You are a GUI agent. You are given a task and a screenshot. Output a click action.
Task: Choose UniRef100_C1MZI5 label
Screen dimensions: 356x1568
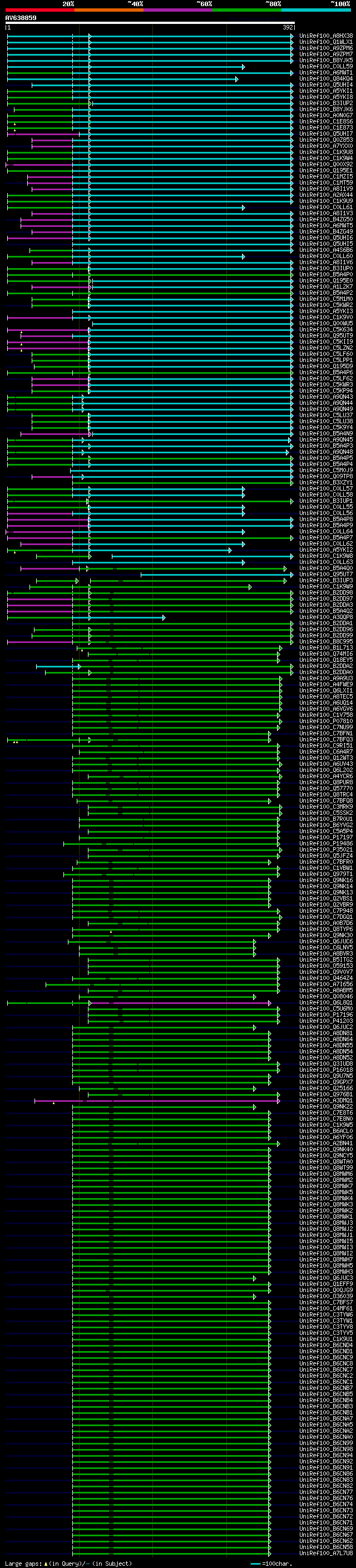click(x=326, y=176)
